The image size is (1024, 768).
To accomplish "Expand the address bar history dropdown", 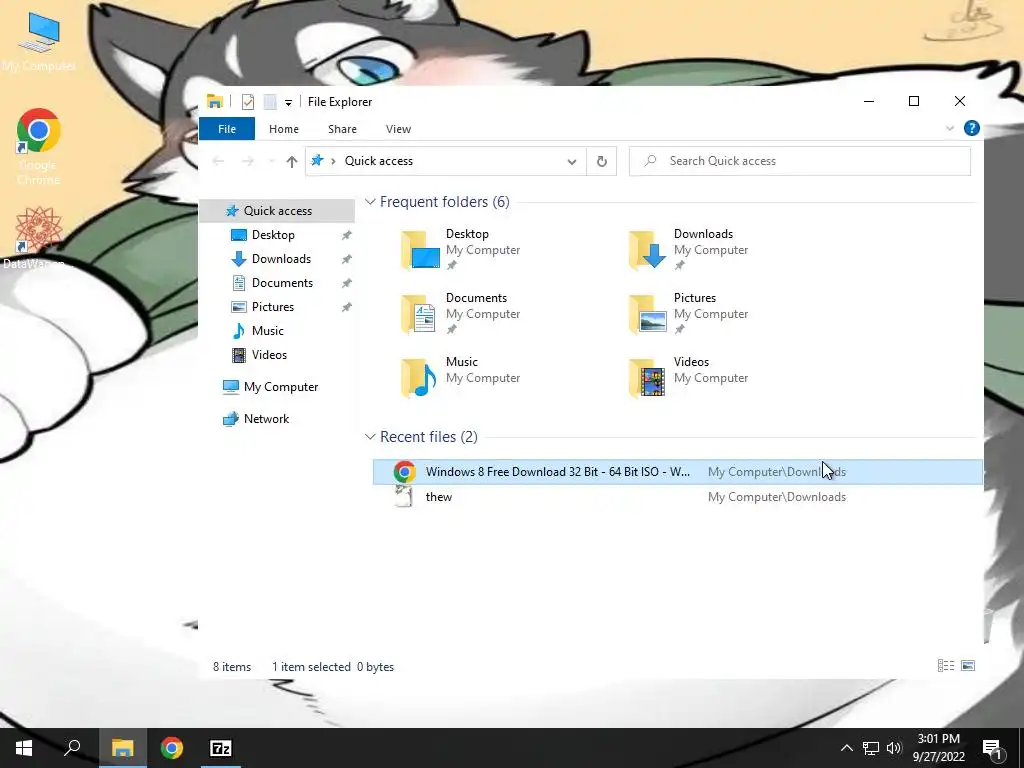I will pyautogui.click(x=572, y=162).
